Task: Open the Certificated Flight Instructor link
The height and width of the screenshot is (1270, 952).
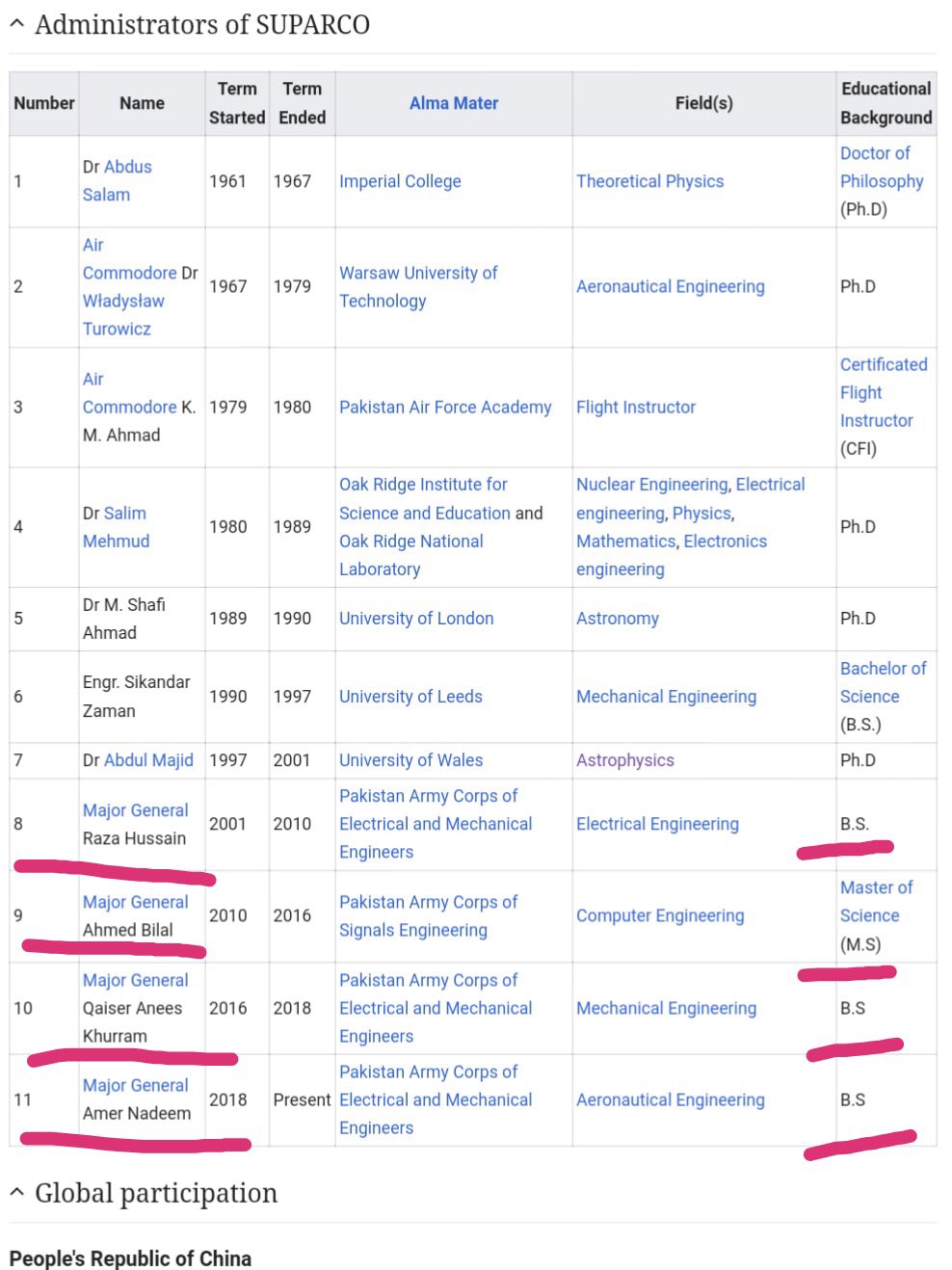Action: [x=884, y=392]
